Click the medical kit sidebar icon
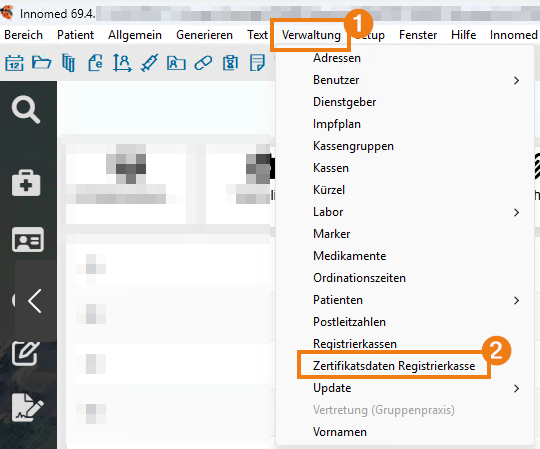 click(x=26, y=183)
